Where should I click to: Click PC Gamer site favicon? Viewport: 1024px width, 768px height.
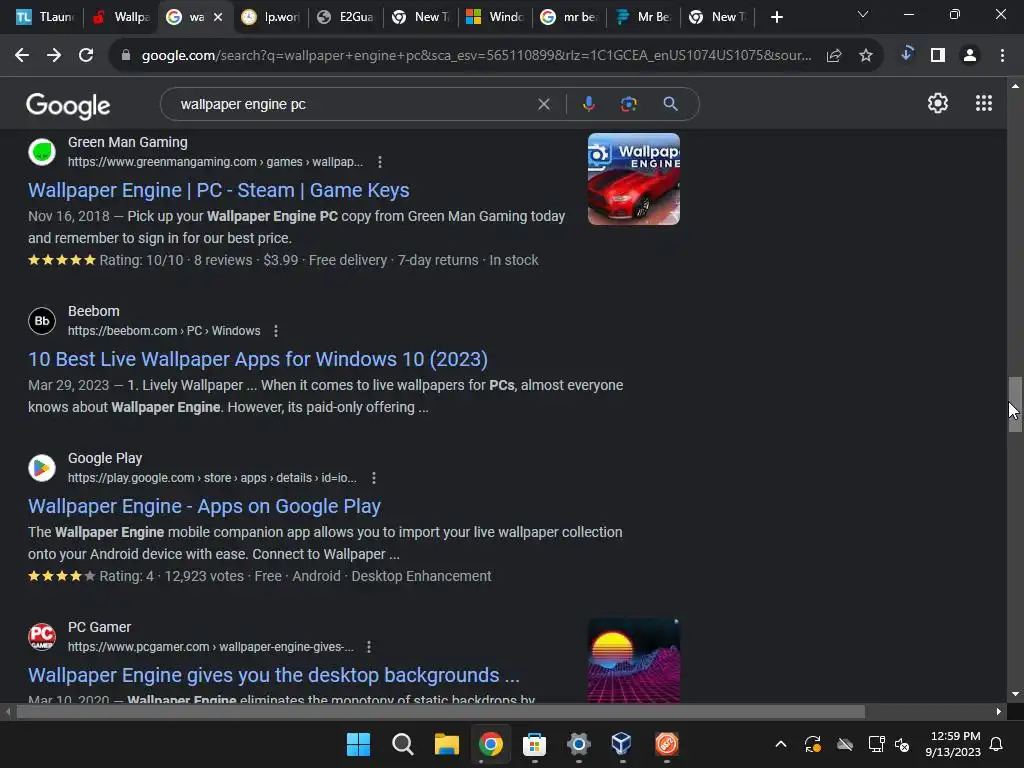(42, 637)
